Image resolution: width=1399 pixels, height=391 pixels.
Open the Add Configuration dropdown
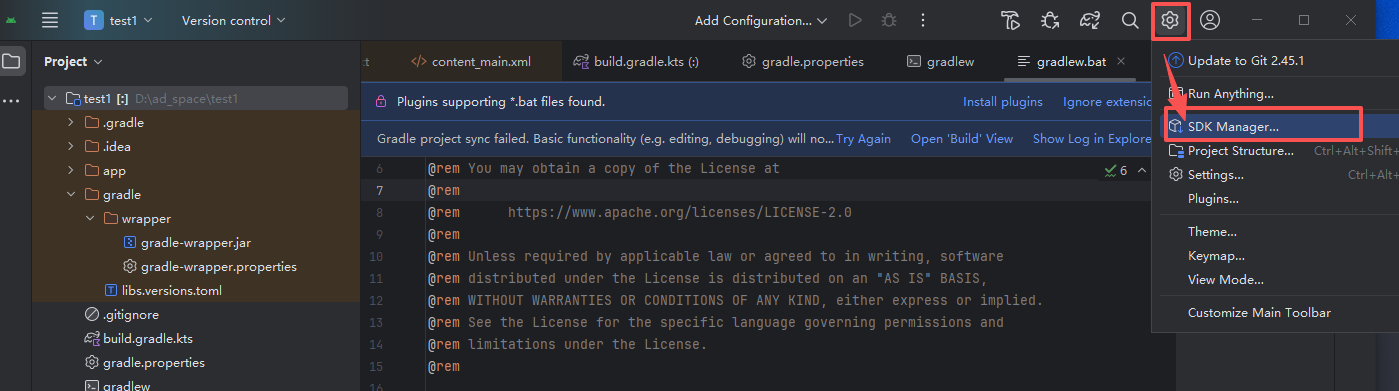point(761,20)
